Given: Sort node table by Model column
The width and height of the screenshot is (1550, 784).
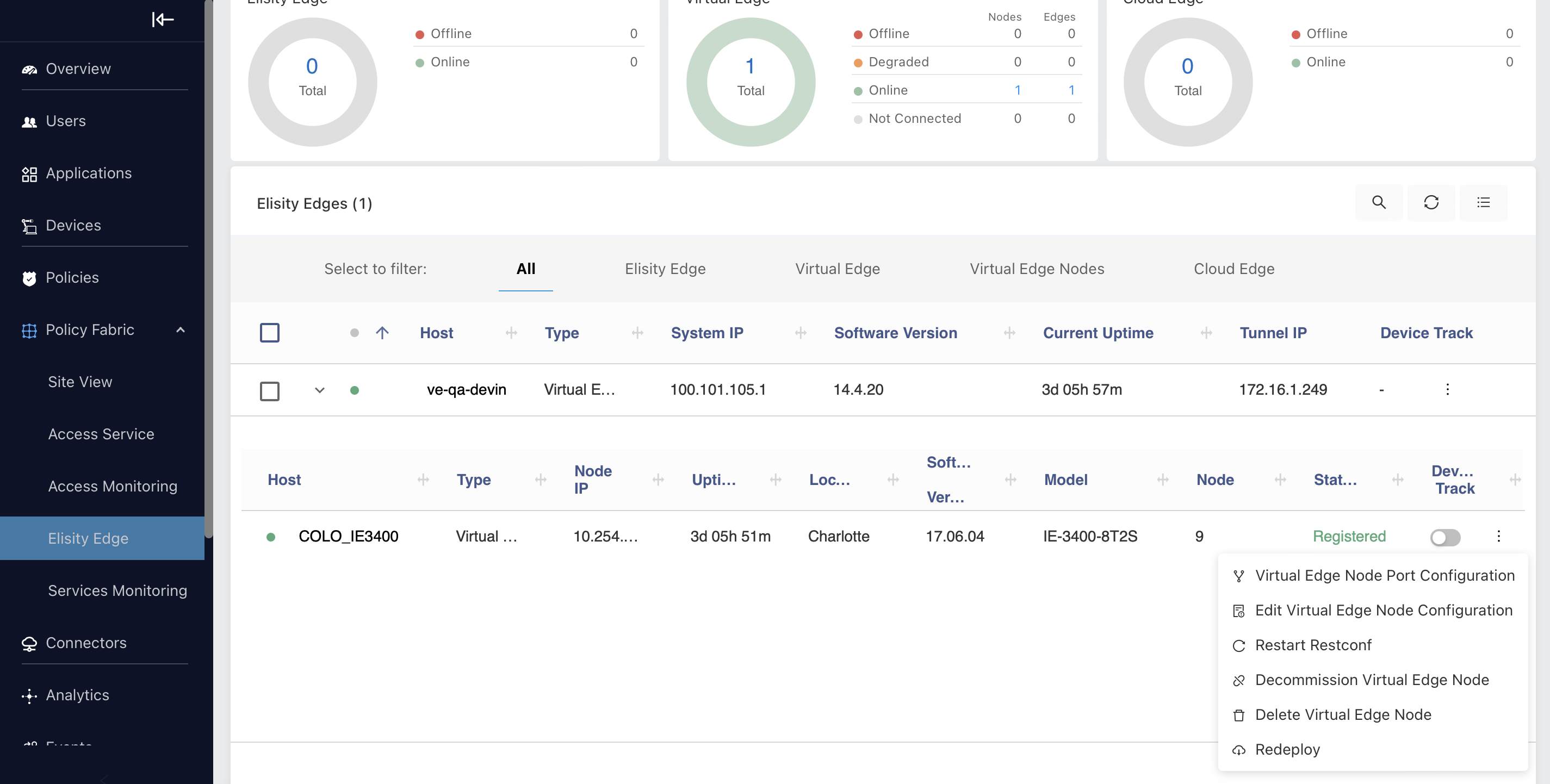Looking at the screenshot, I should (x=1065, y=480).
